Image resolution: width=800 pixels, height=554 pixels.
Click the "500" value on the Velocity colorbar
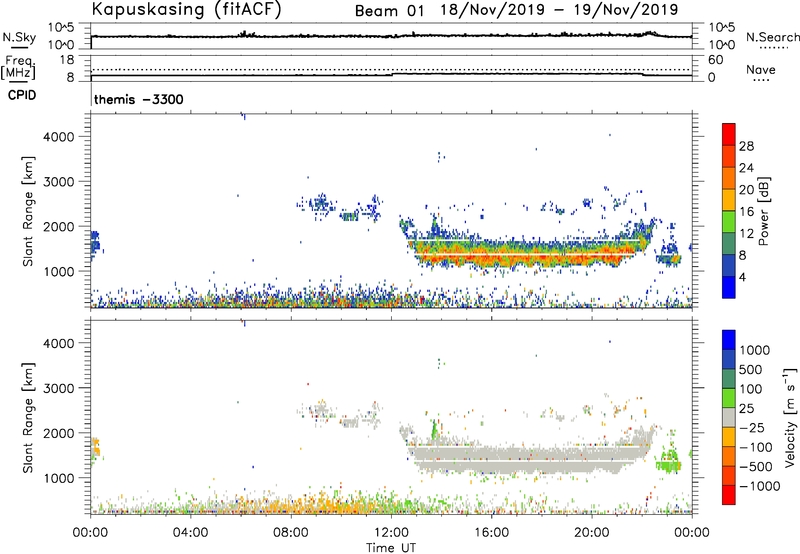[751, 370]
